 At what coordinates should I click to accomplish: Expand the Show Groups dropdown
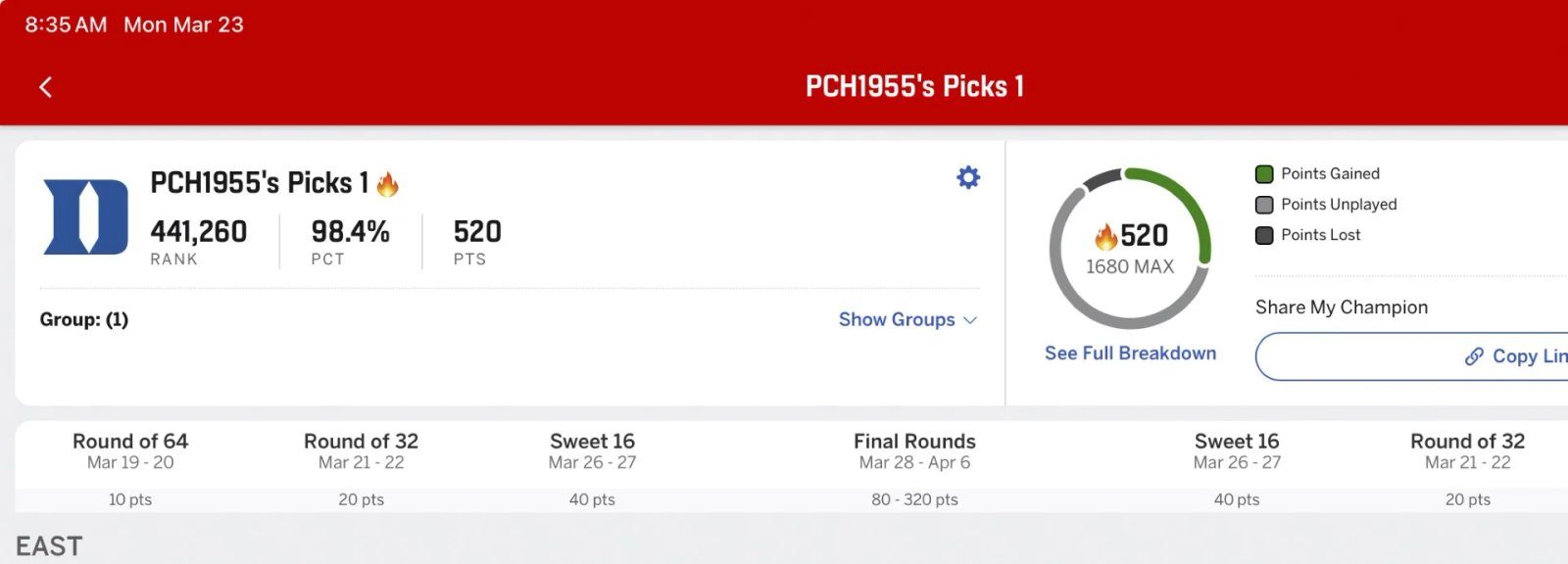pos(897,320)
